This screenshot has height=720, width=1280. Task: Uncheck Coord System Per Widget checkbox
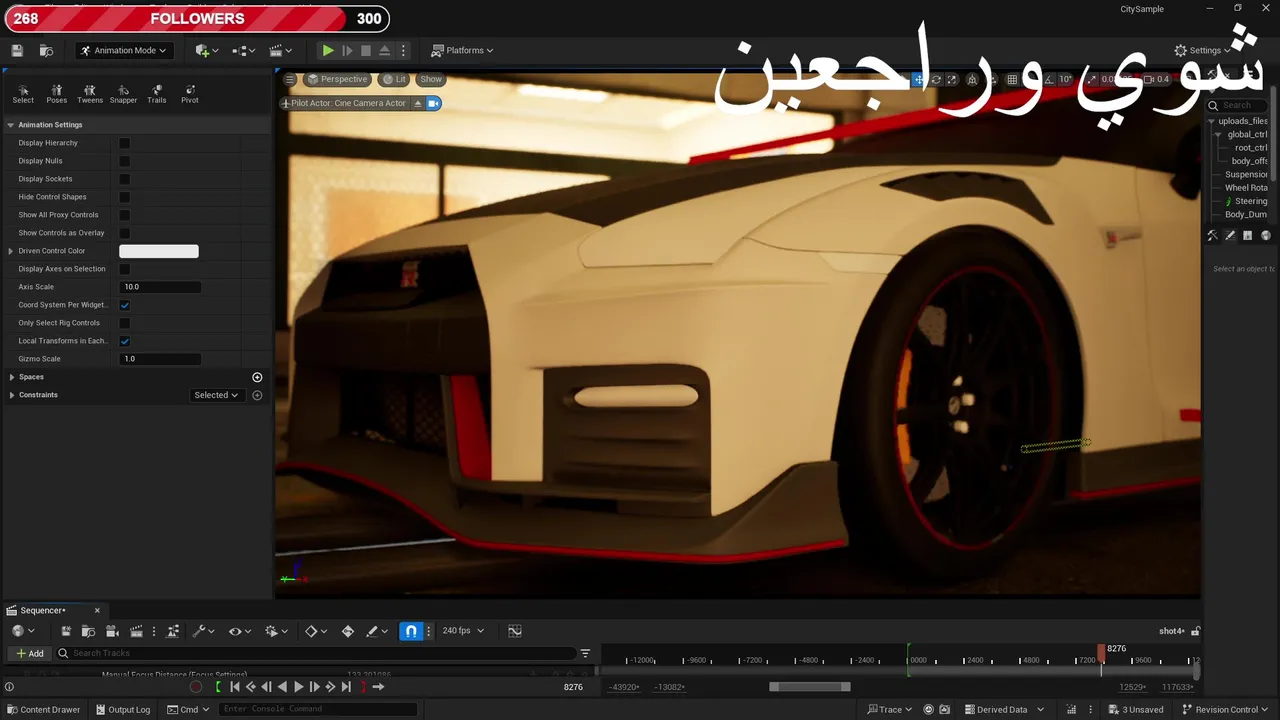click(x=125, y=305)
